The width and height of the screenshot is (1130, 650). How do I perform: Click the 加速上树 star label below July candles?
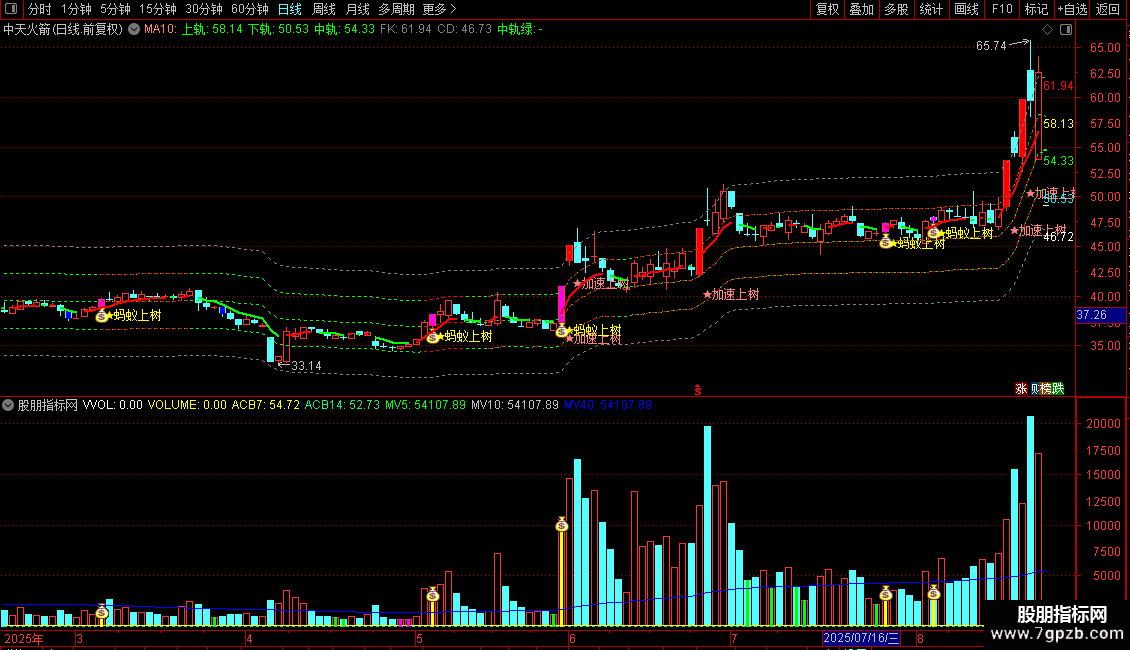[731, 294]
